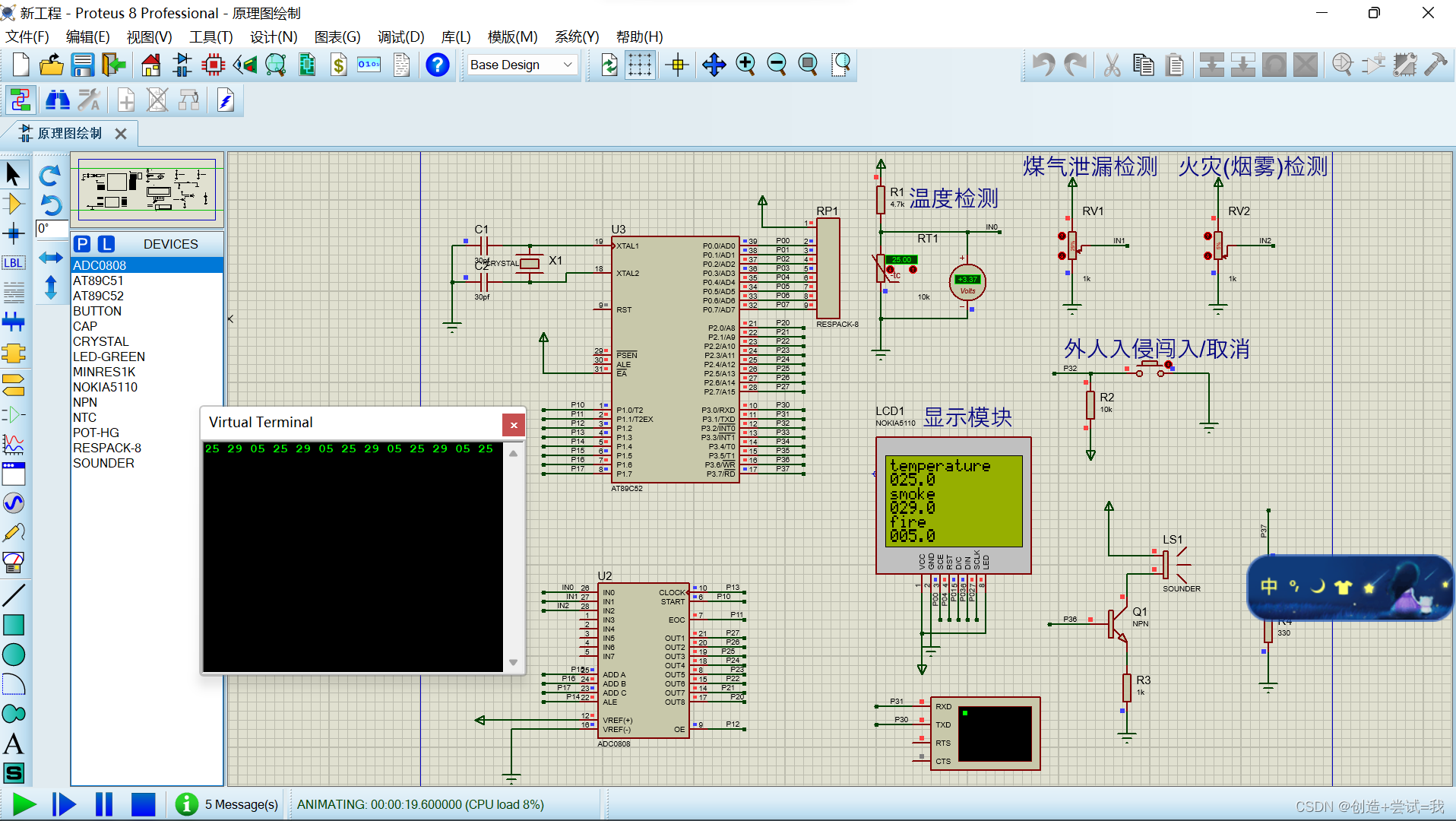The height and width of the screenshot is (821, 1456).
Task: Click the Undo arrow icon
Action: point(1043,65)
